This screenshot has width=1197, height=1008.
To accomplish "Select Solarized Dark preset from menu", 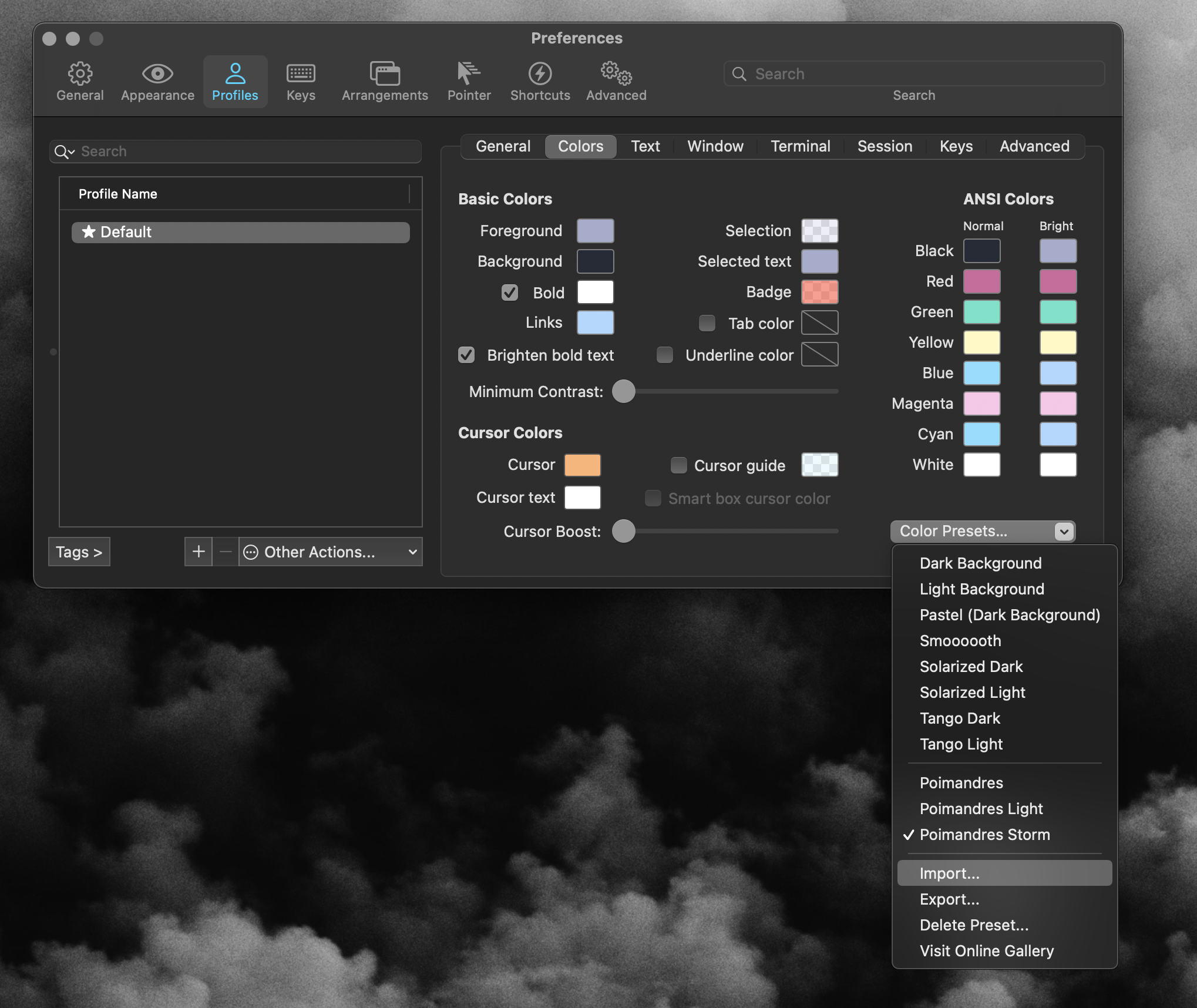I will (971, 666).
